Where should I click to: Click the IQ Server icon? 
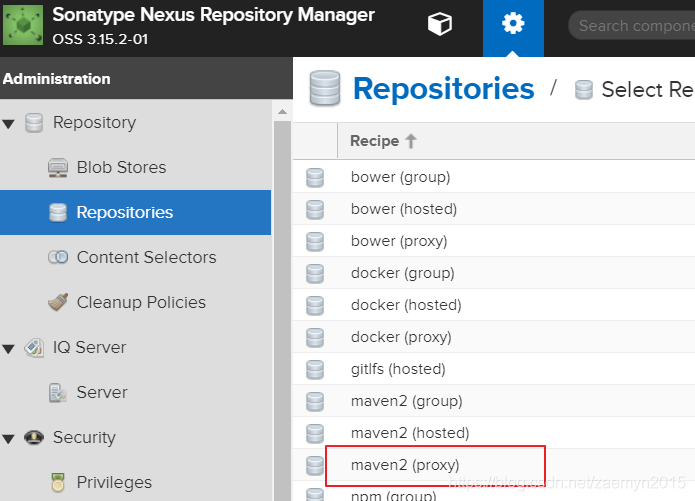pyautogui.click(x=34, y=348)
